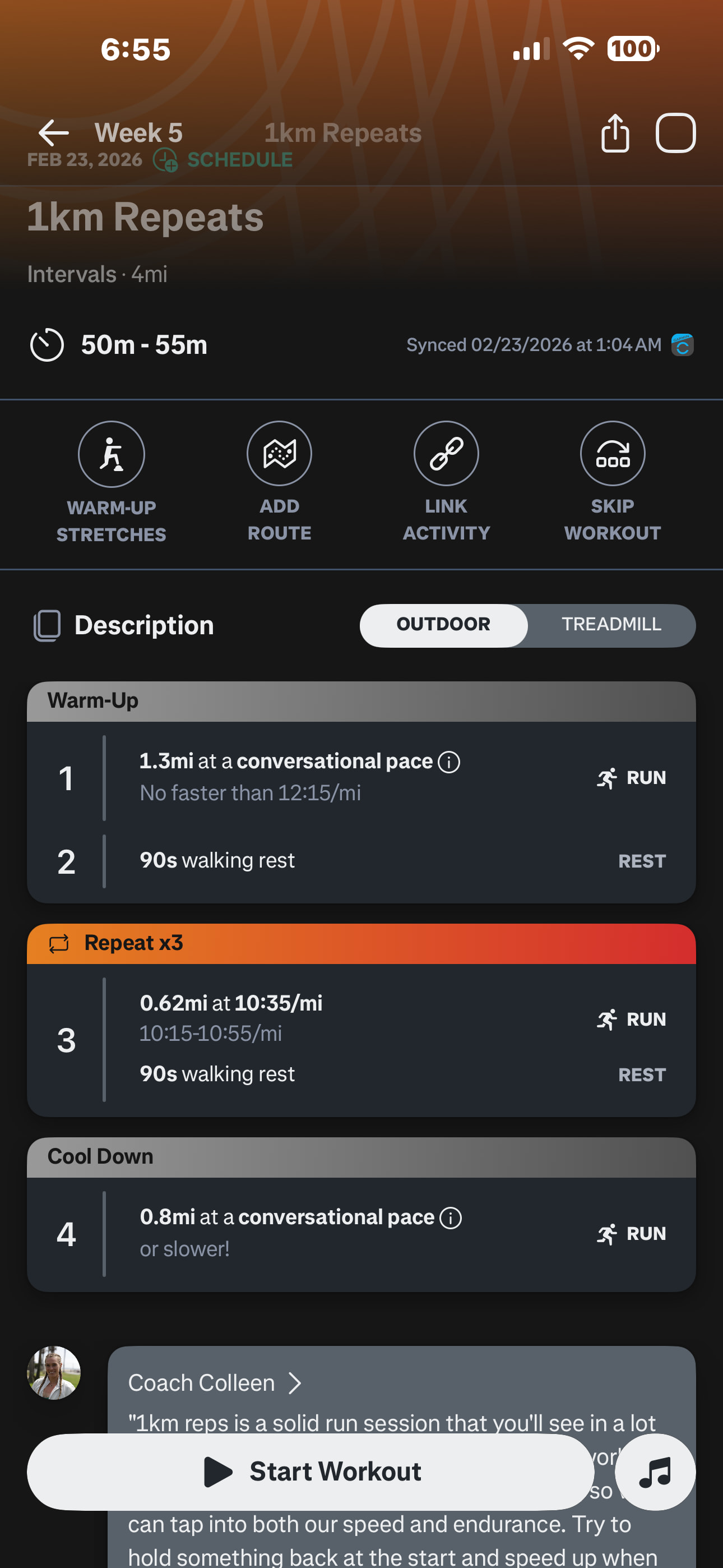
Task: Open the Repeat x3 interval block
Action: point(361,943)
